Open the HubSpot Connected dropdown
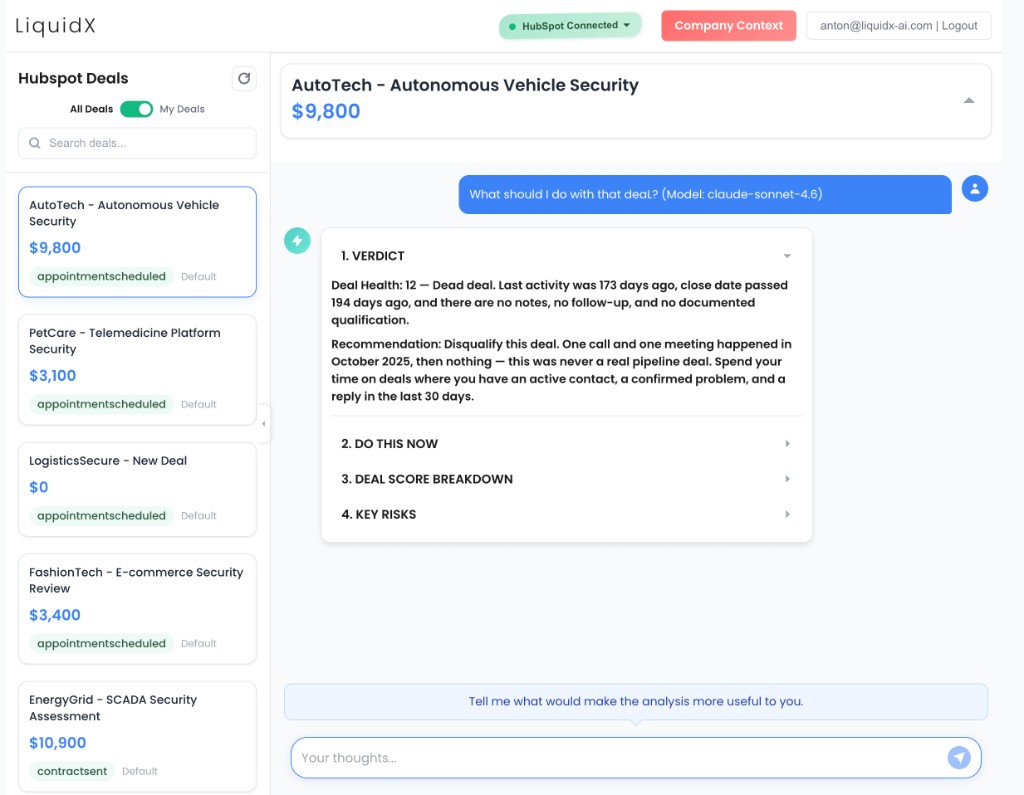Screen dimensions: 1024x795 627,25
